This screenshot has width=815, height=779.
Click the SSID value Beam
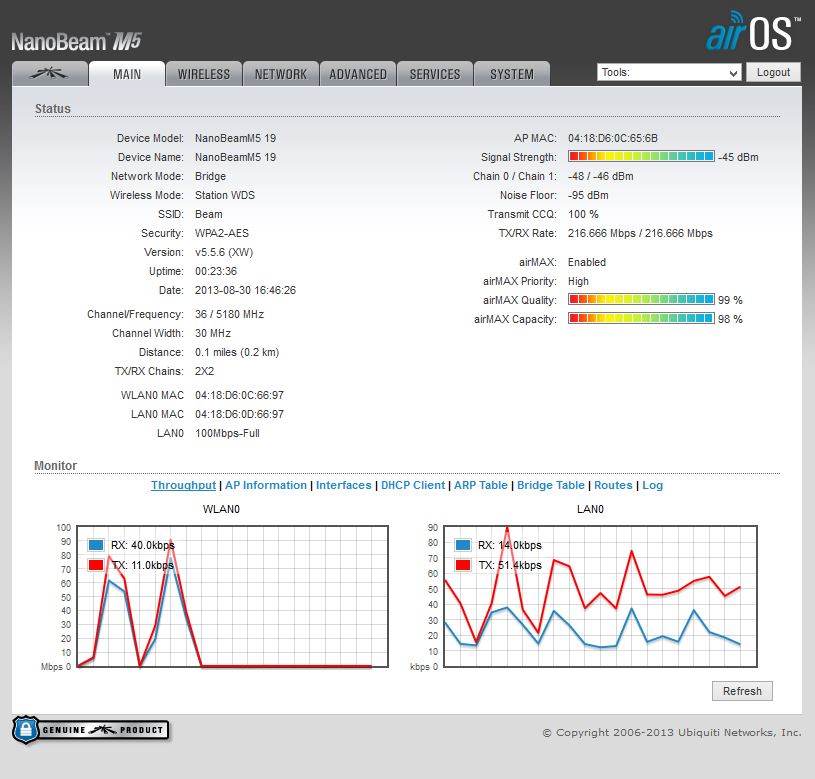coord(208,214)
